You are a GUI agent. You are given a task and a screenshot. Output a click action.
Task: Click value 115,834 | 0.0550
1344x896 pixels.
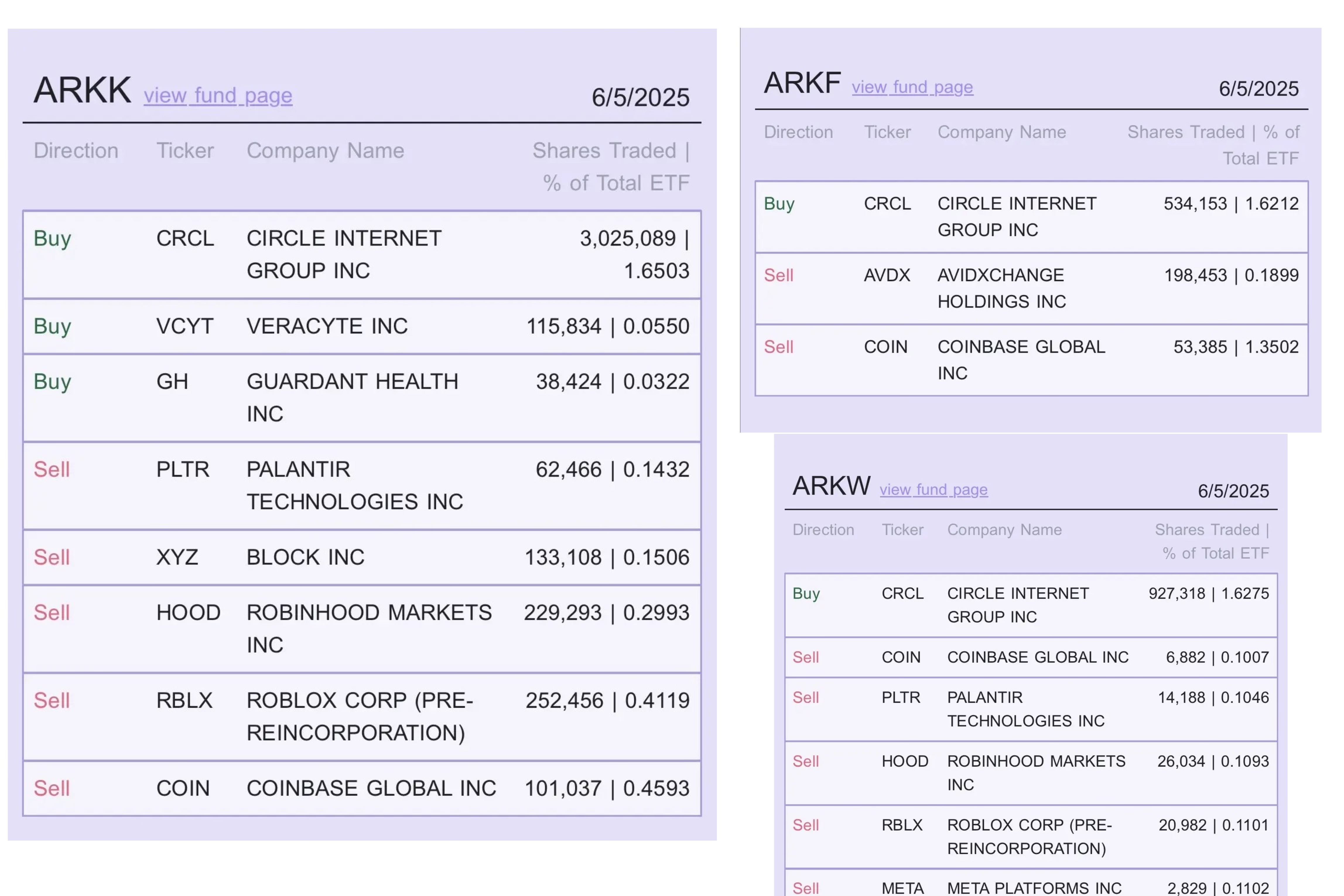pos(607,326)
